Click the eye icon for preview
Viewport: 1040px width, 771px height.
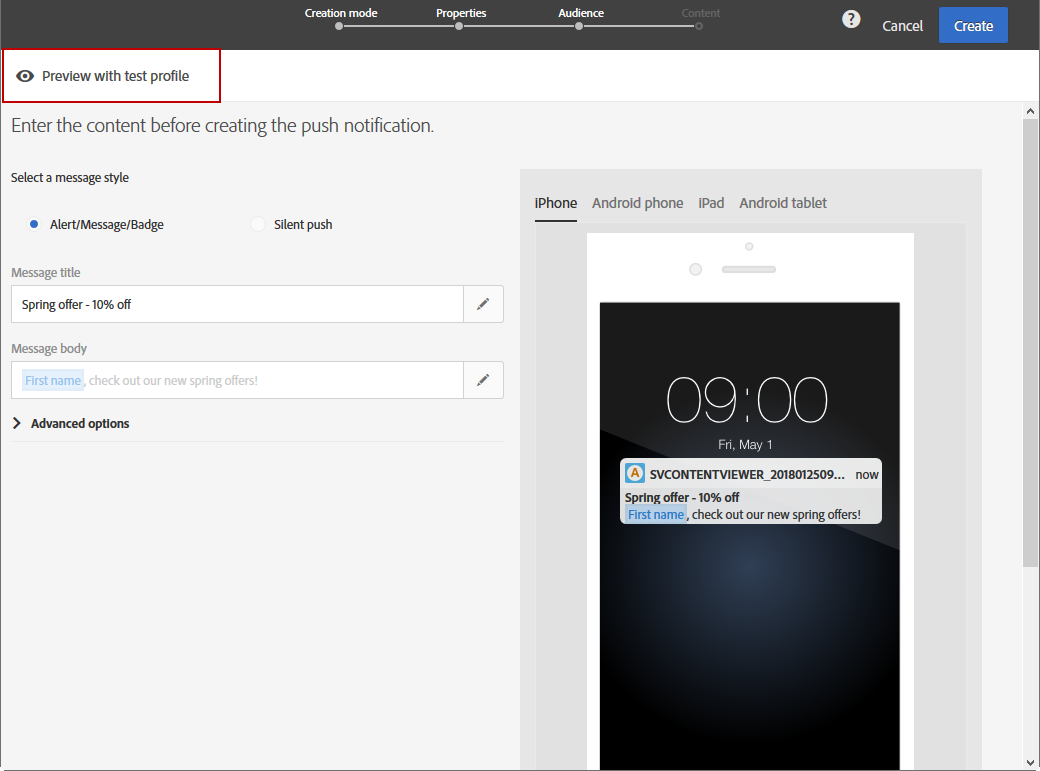(x=25, y=76)
